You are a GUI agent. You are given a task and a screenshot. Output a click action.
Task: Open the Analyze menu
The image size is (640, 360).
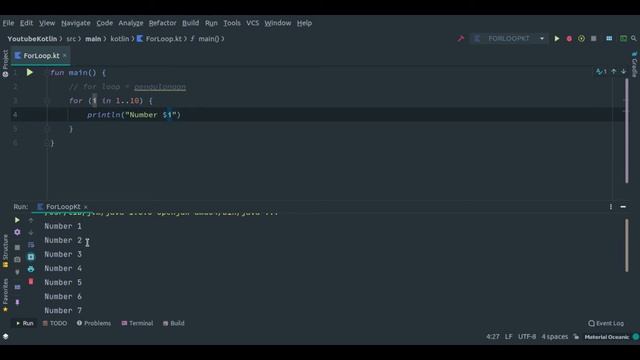131,23
